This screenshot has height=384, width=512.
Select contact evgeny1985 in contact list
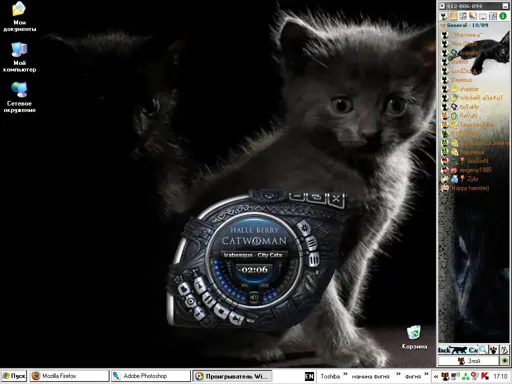click(475, 170)
